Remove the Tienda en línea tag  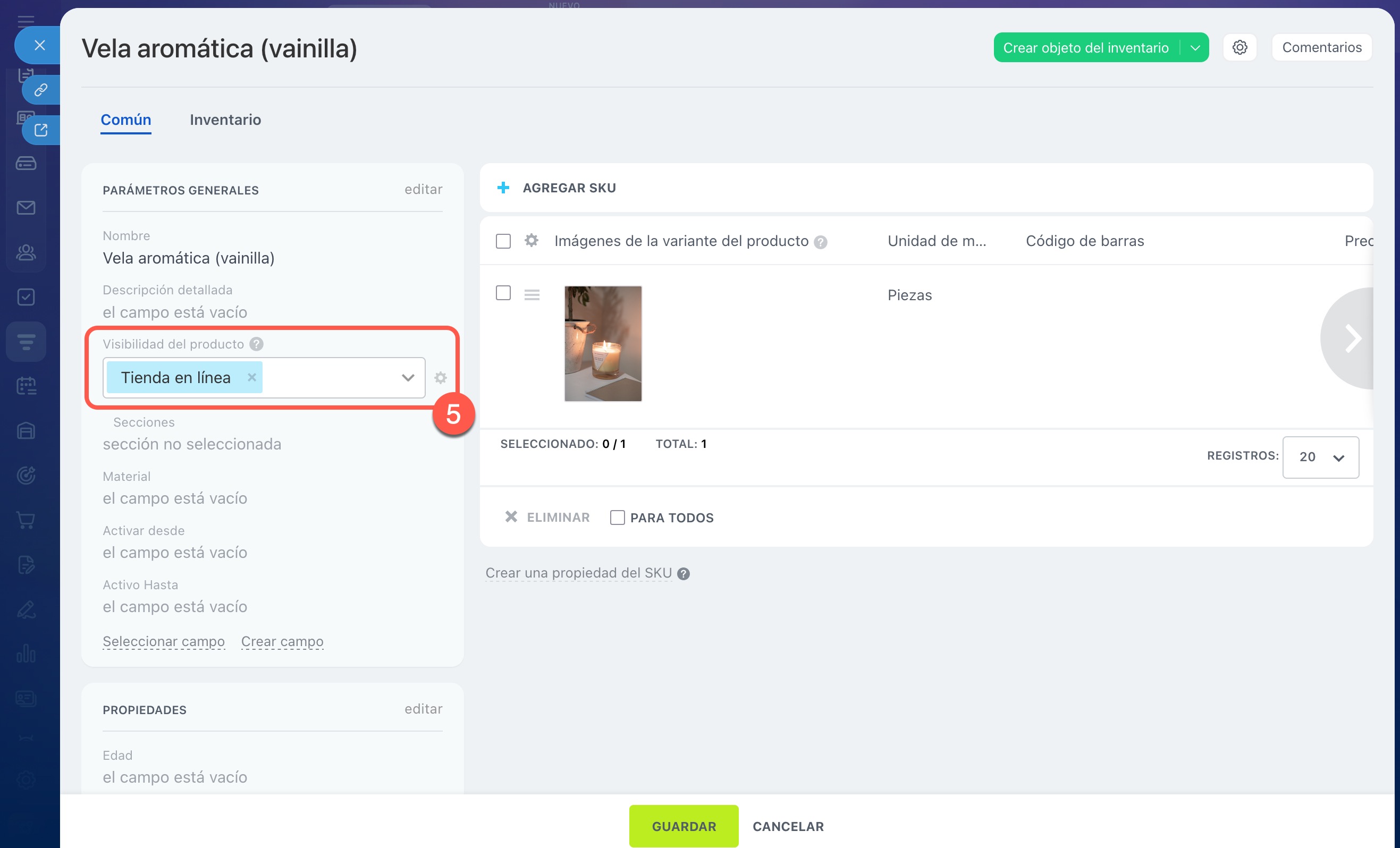(x=252, y=377)
